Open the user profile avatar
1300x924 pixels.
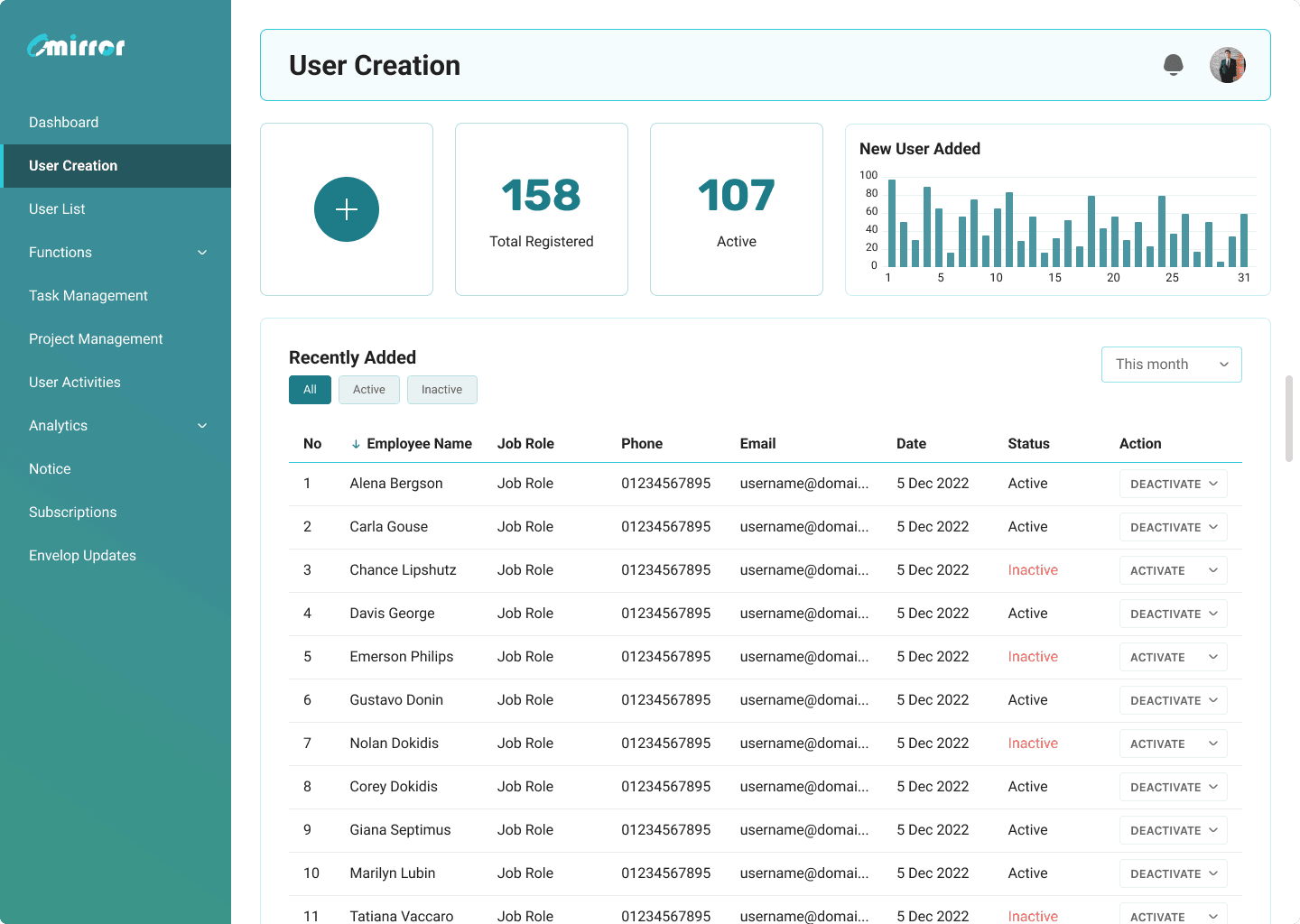[x=1228, y=65]
